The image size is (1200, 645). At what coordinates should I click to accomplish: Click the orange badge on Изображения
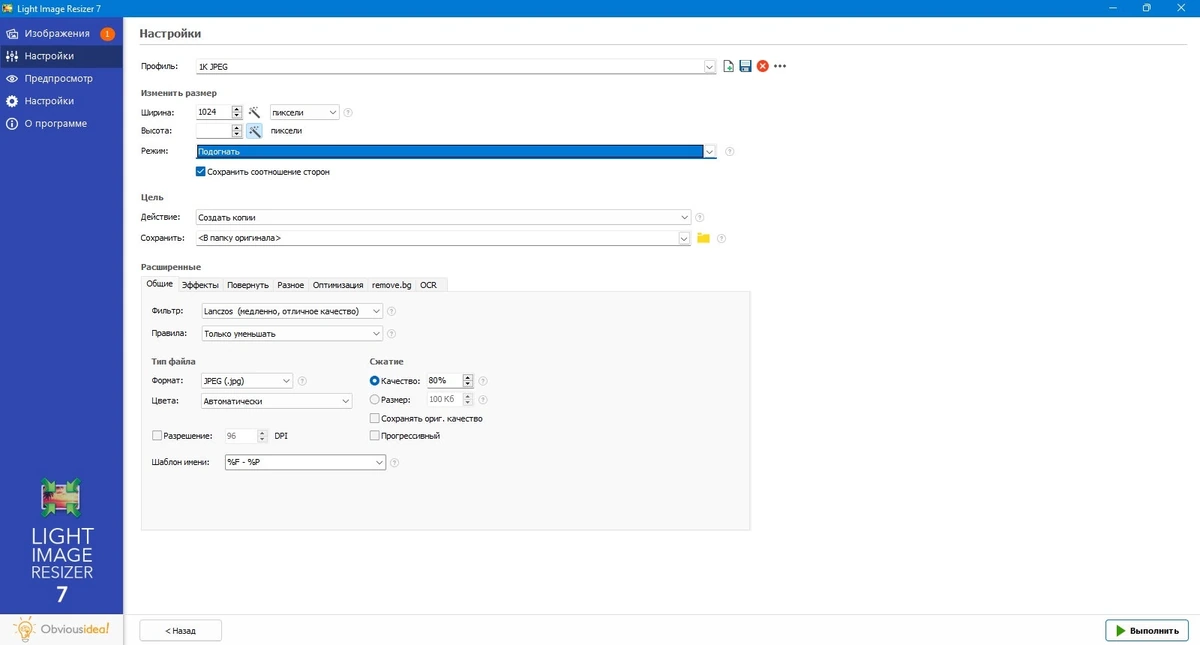click(107, 34)
